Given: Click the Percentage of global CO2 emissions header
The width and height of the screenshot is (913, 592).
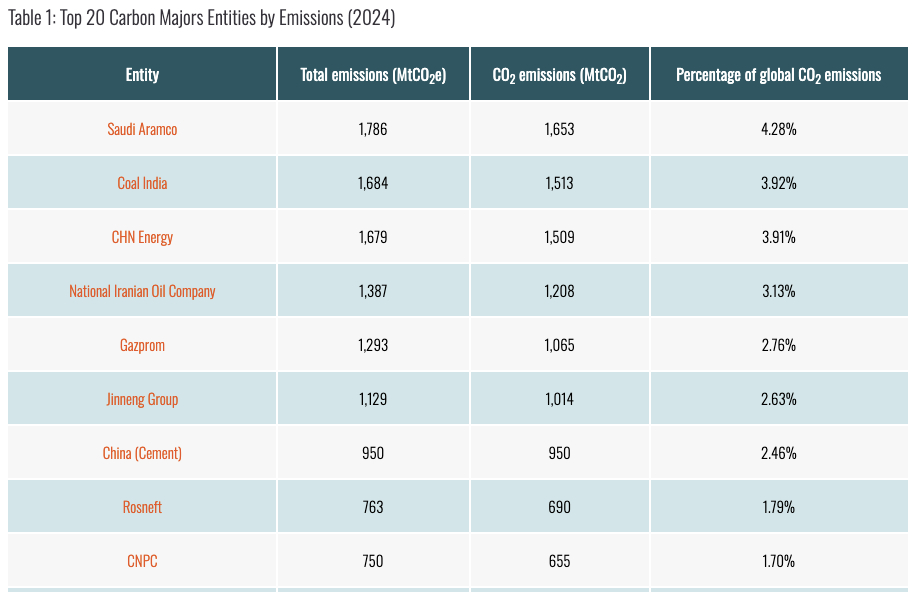Looking at the screenshot, I should [778, 75].
